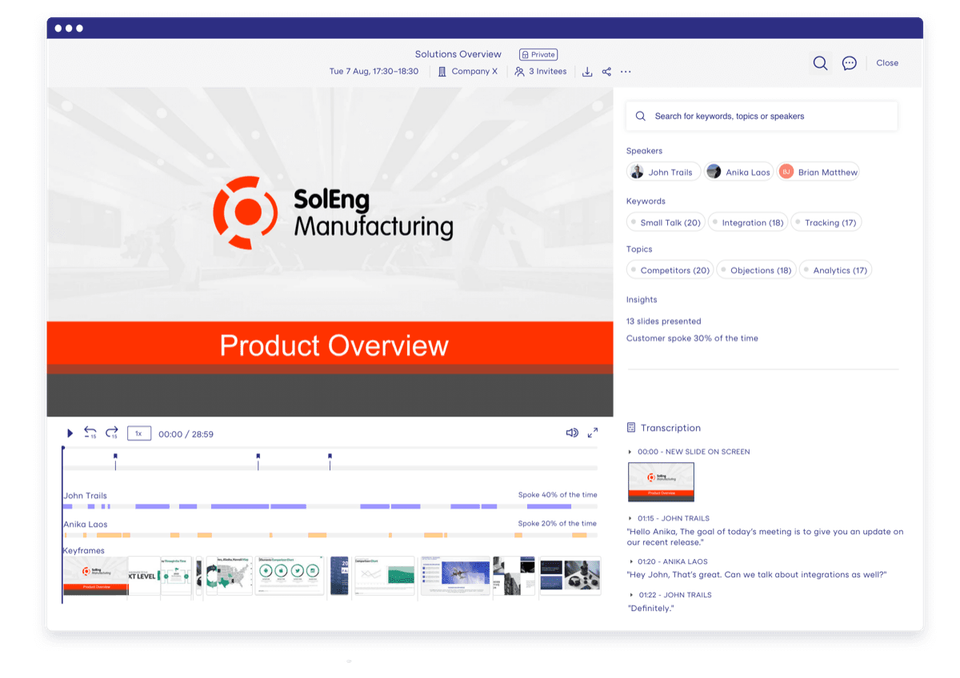Viewport: 960px width, 678px height.
Task: Expand the 01:15 John Trails transcript entry
Action: pos(631,518)
